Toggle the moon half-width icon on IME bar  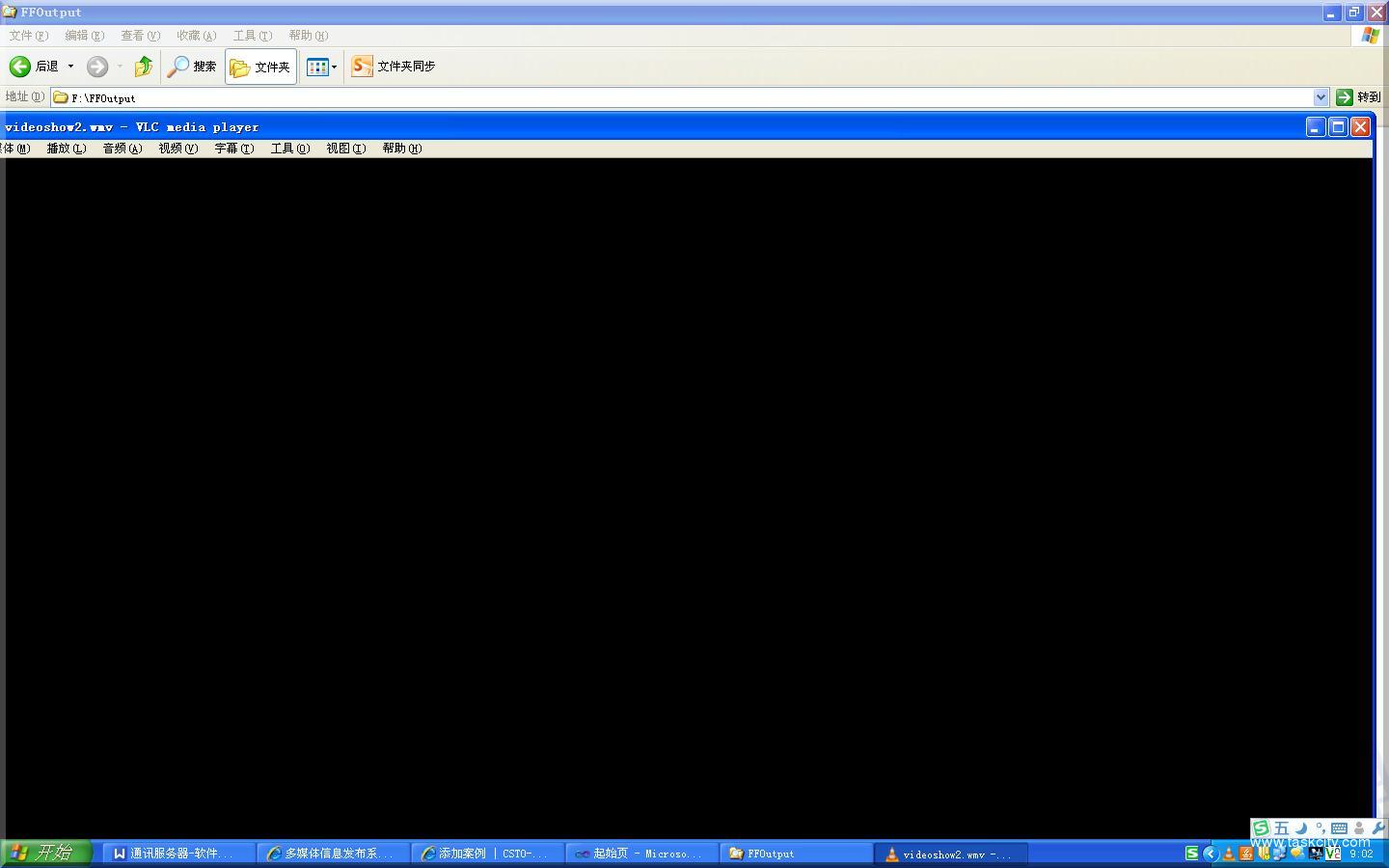point(1301,828)
